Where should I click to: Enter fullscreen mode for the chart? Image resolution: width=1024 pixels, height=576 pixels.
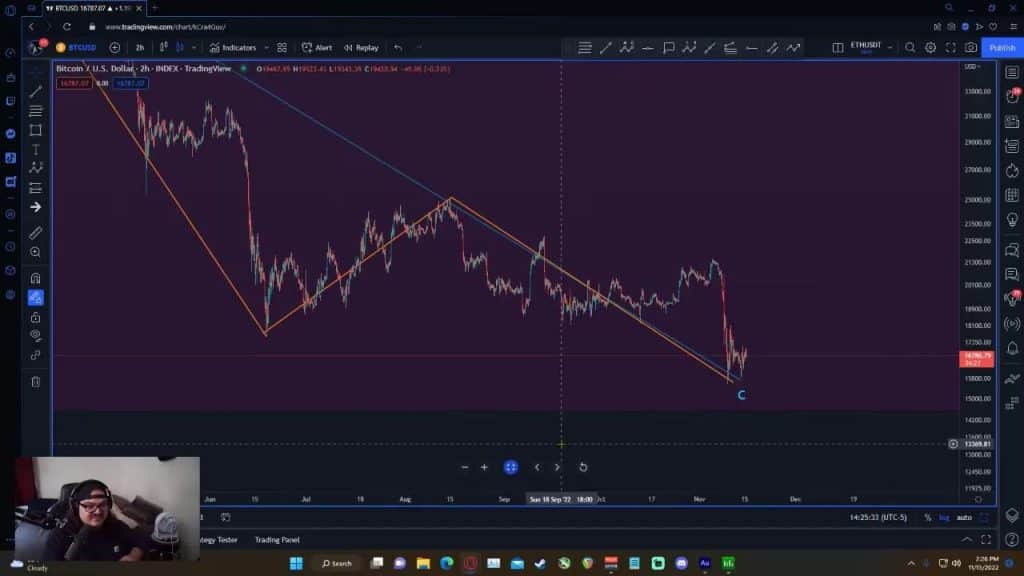tap(950, 47)
